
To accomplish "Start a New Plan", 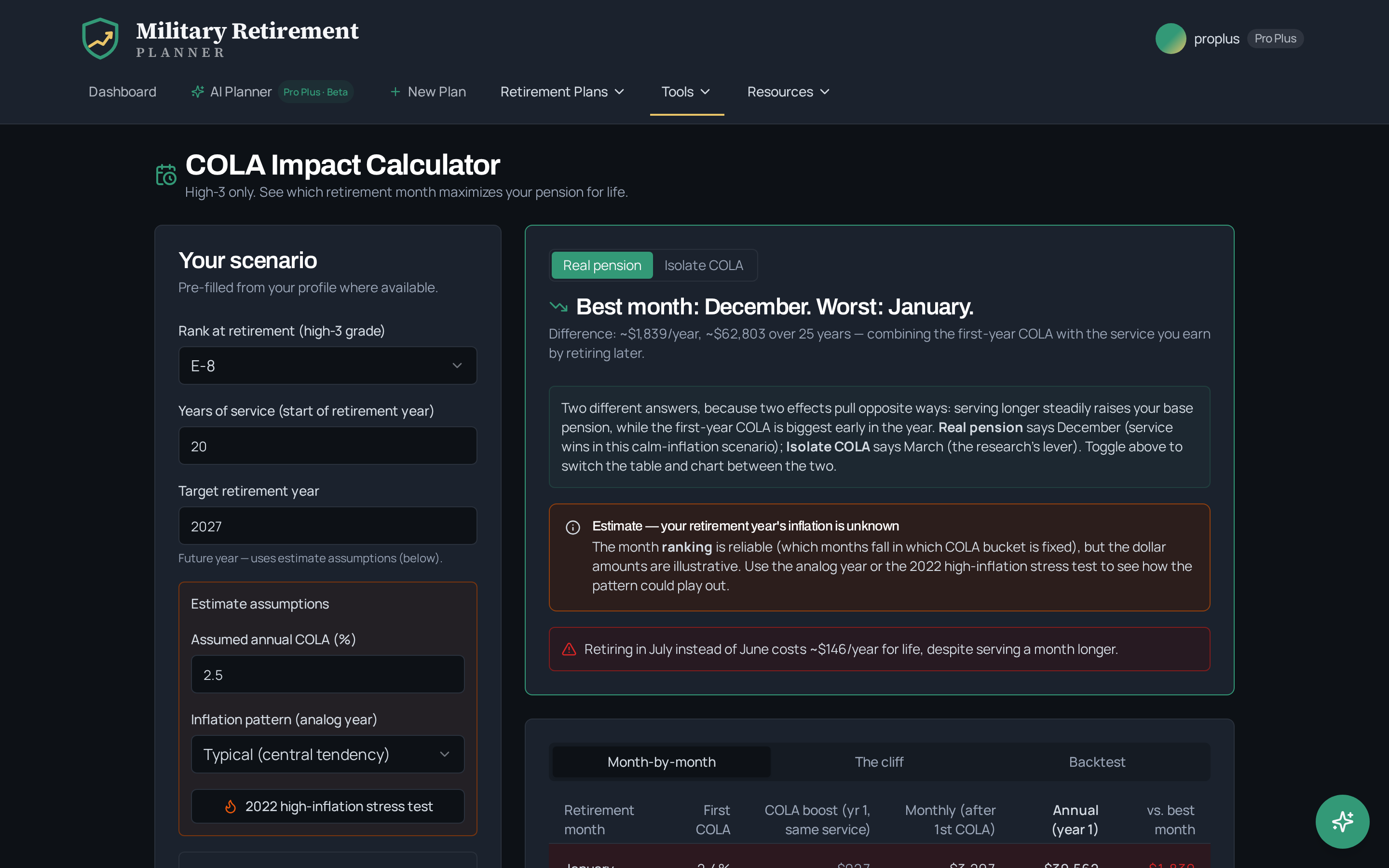I will pyautogui.click(x=428, y=92).
